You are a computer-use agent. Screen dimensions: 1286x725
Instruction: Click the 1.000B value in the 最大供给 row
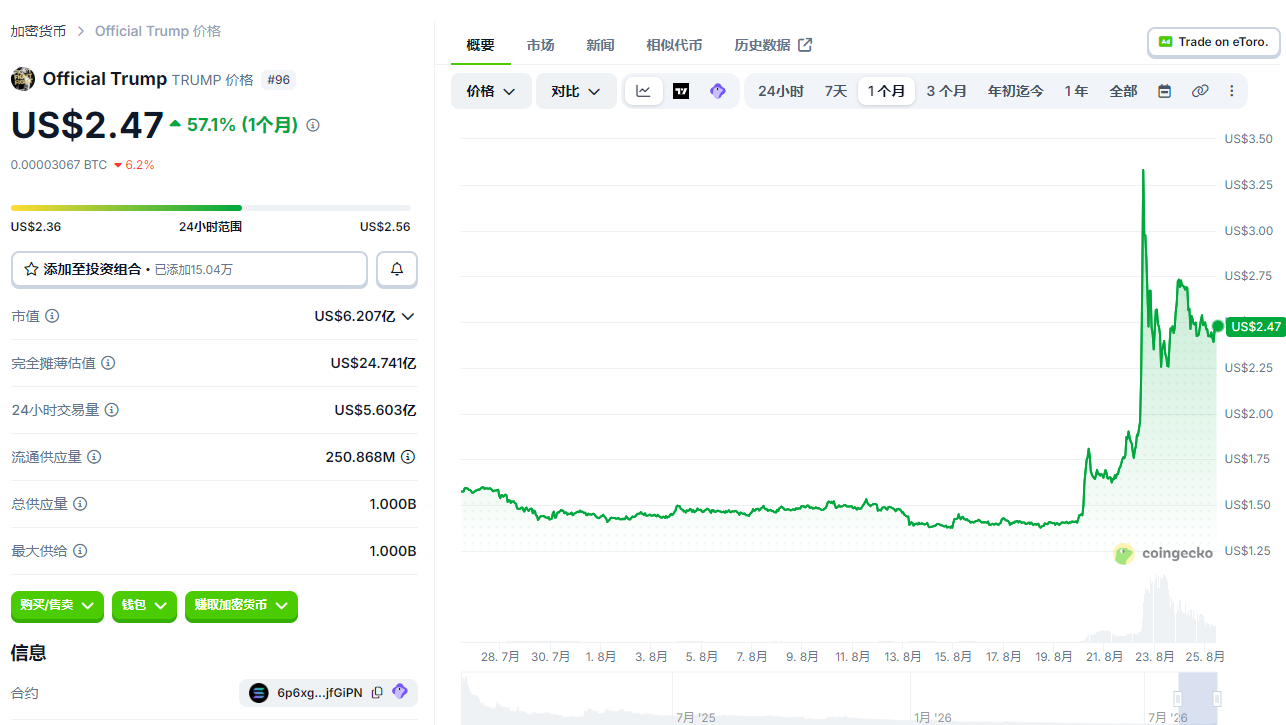tap(393, 551)
